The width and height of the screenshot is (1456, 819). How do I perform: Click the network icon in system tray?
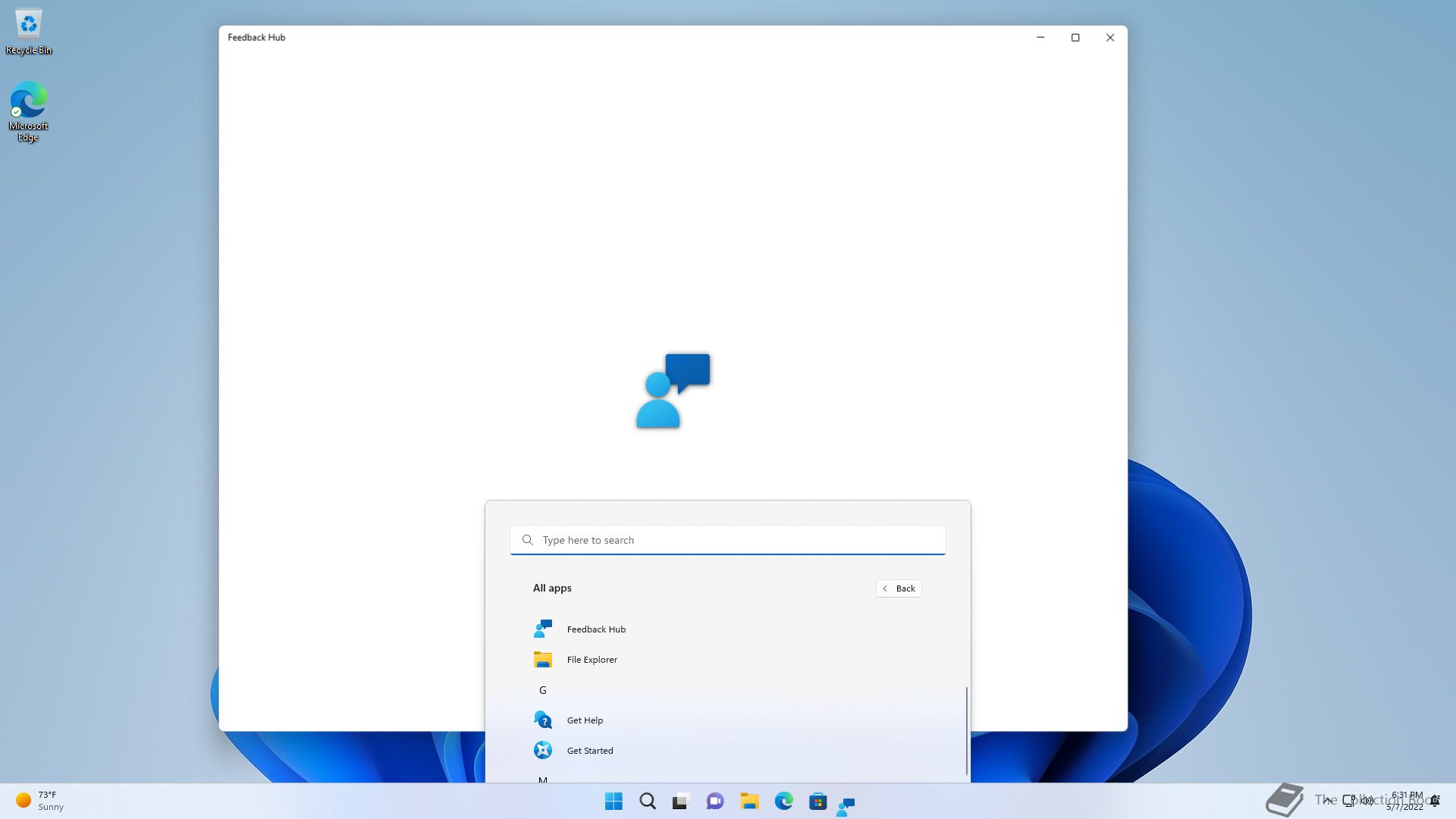click(1349, 800)
